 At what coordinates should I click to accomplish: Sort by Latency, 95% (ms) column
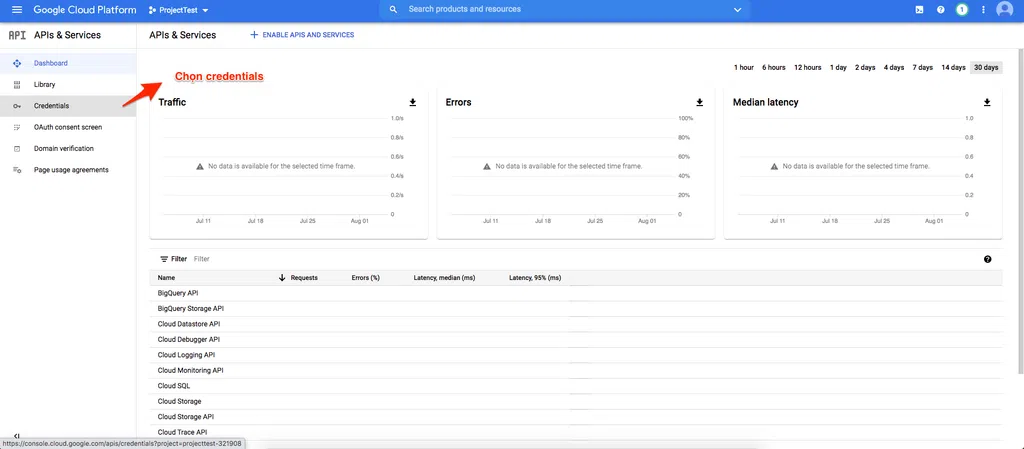coord(536,278)
